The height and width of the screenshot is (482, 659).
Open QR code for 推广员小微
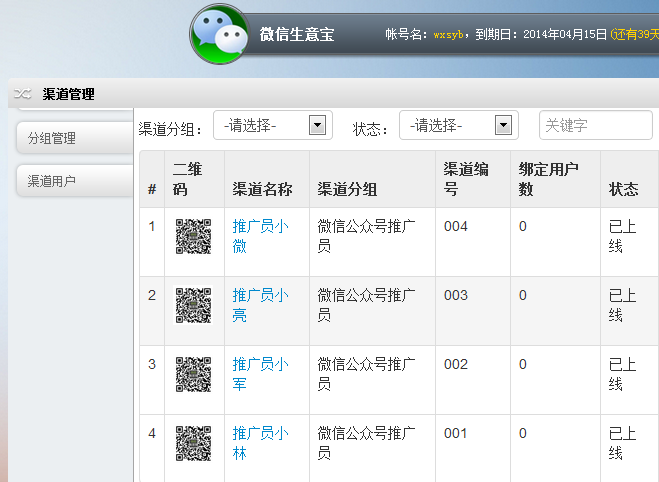(x=193, y=237)
